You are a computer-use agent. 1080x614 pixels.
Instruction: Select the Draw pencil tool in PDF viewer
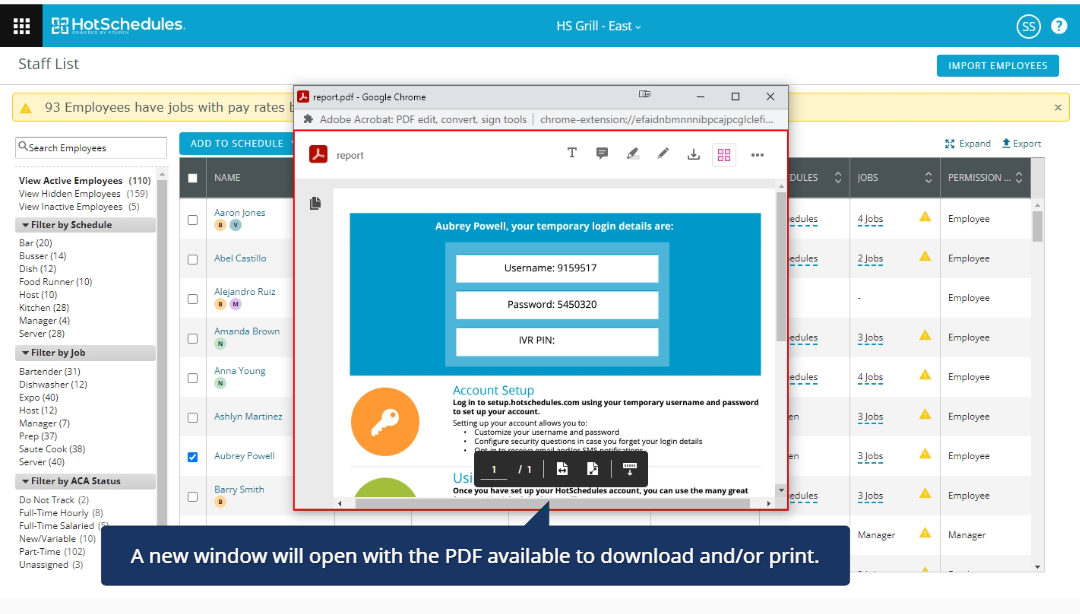click(x=663, y=153)
